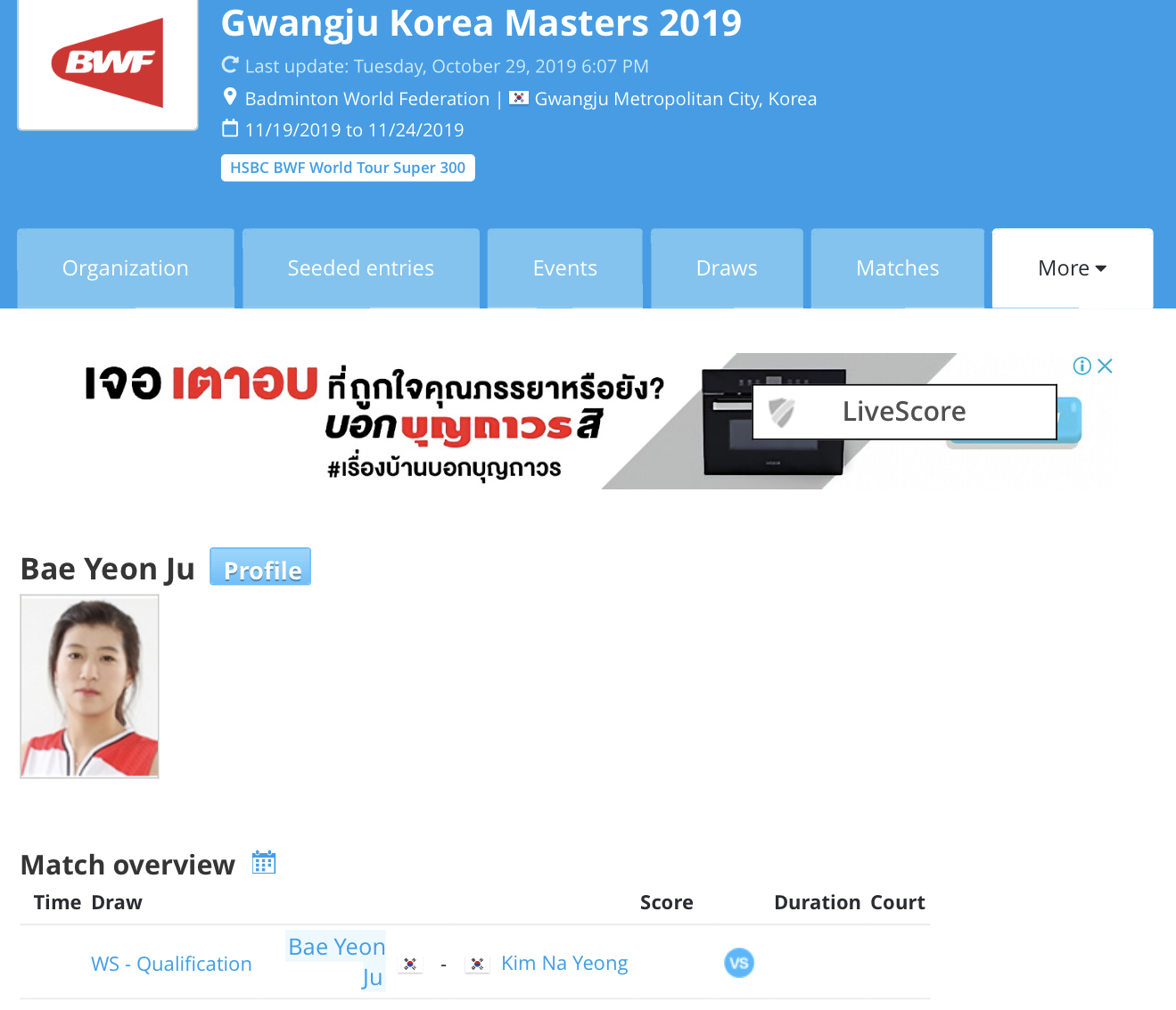Click the ad info icon

pyautogui.click(x=1082, y=365)
